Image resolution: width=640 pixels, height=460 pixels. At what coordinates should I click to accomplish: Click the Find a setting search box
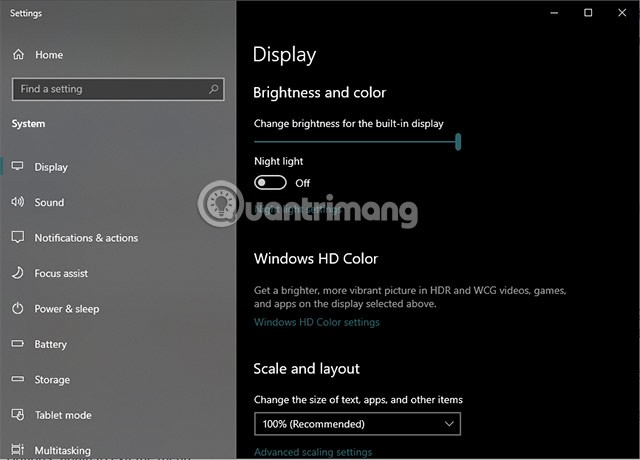[x=110, y=89]
